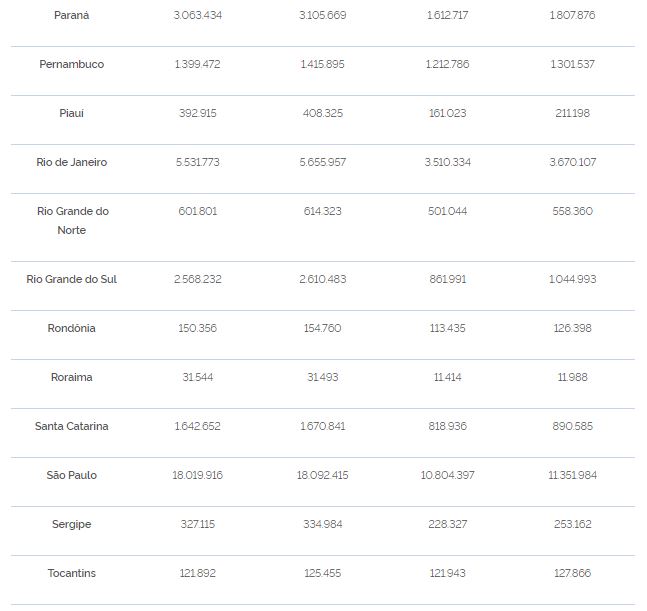Select the value 5.655.957 in Rio de Janeiro row
Image resolution: width=647 pixels, height=611 pixels.
point(323,162)
